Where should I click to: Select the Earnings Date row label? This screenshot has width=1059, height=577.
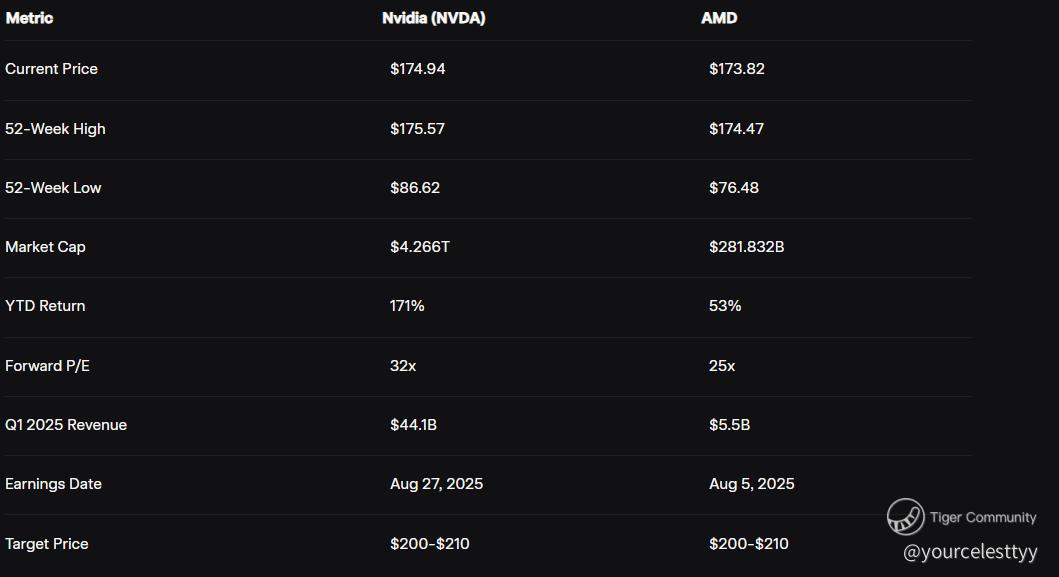[x=53, y=484]
